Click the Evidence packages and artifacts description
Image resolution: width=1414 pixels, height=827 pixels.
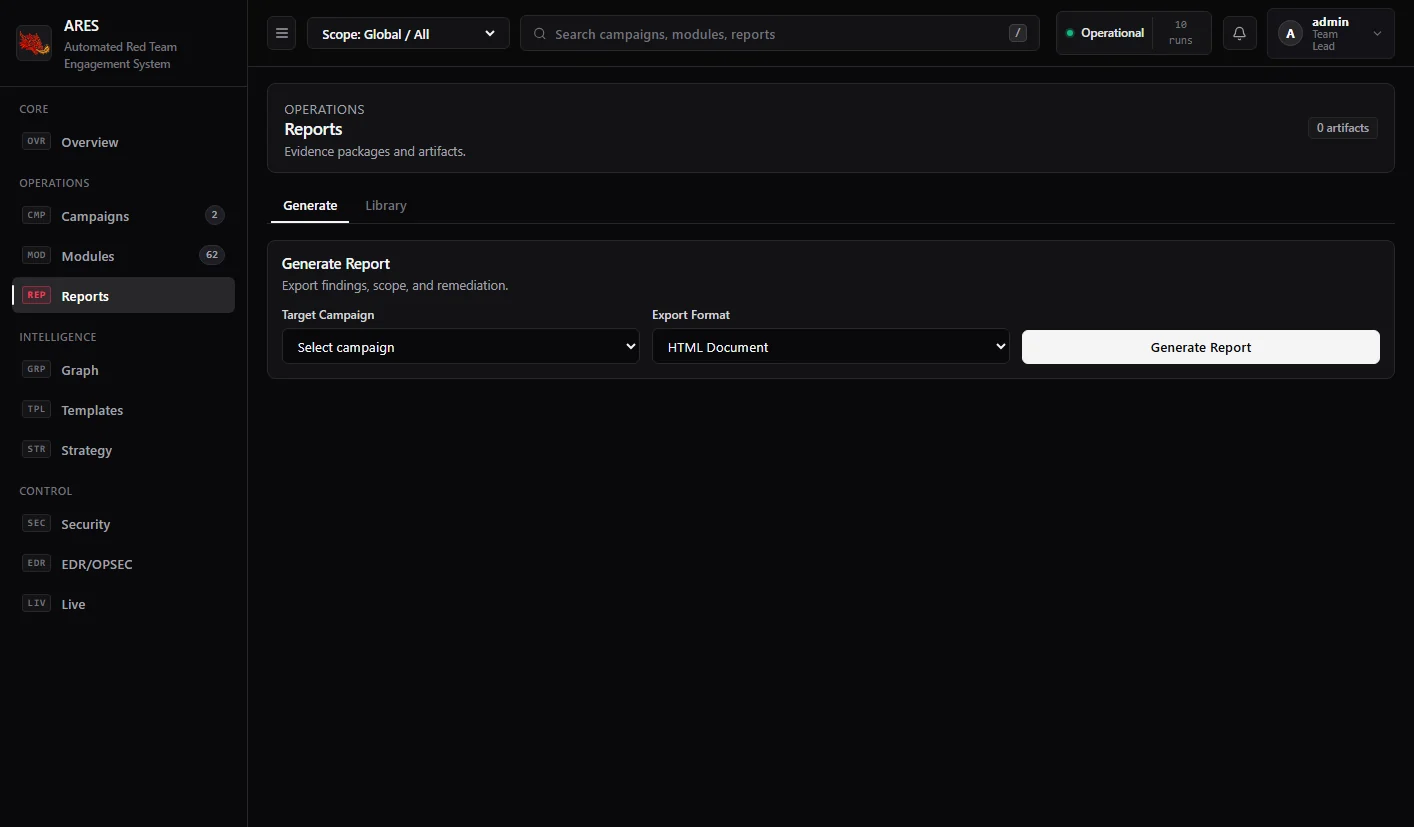tap(375, 152)
